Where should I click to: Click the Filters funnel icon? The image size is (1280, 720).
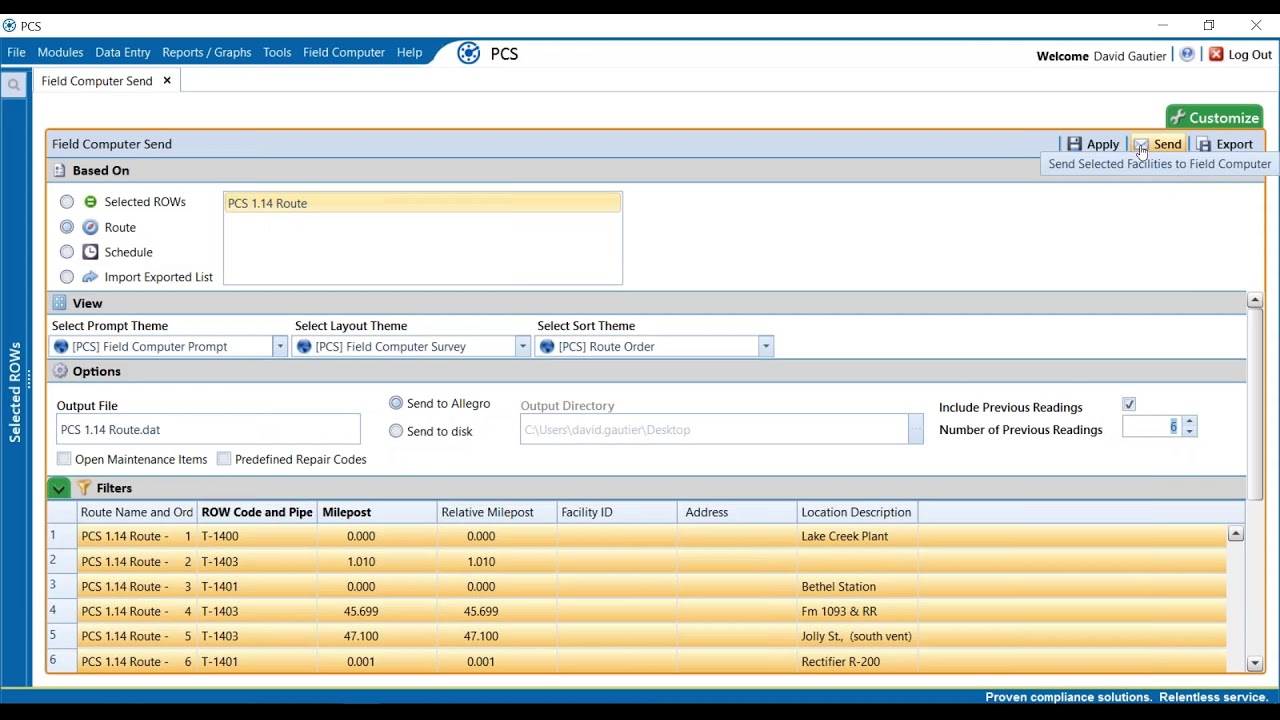coord(84,488)
